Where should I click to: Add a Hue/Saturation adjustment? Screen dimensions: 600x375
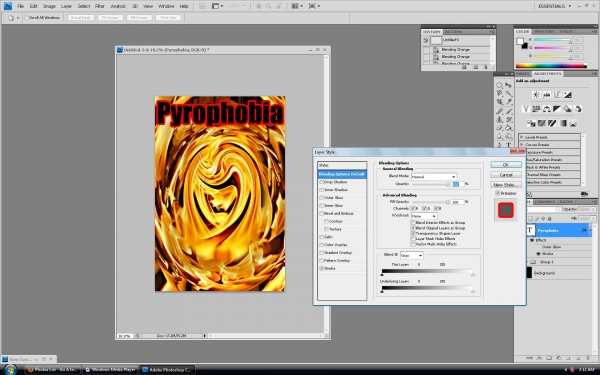coord(536,109)
